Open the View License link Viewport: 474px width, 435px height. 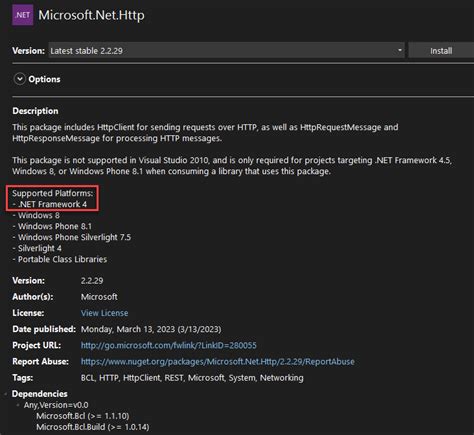click(x=104, y=313)
